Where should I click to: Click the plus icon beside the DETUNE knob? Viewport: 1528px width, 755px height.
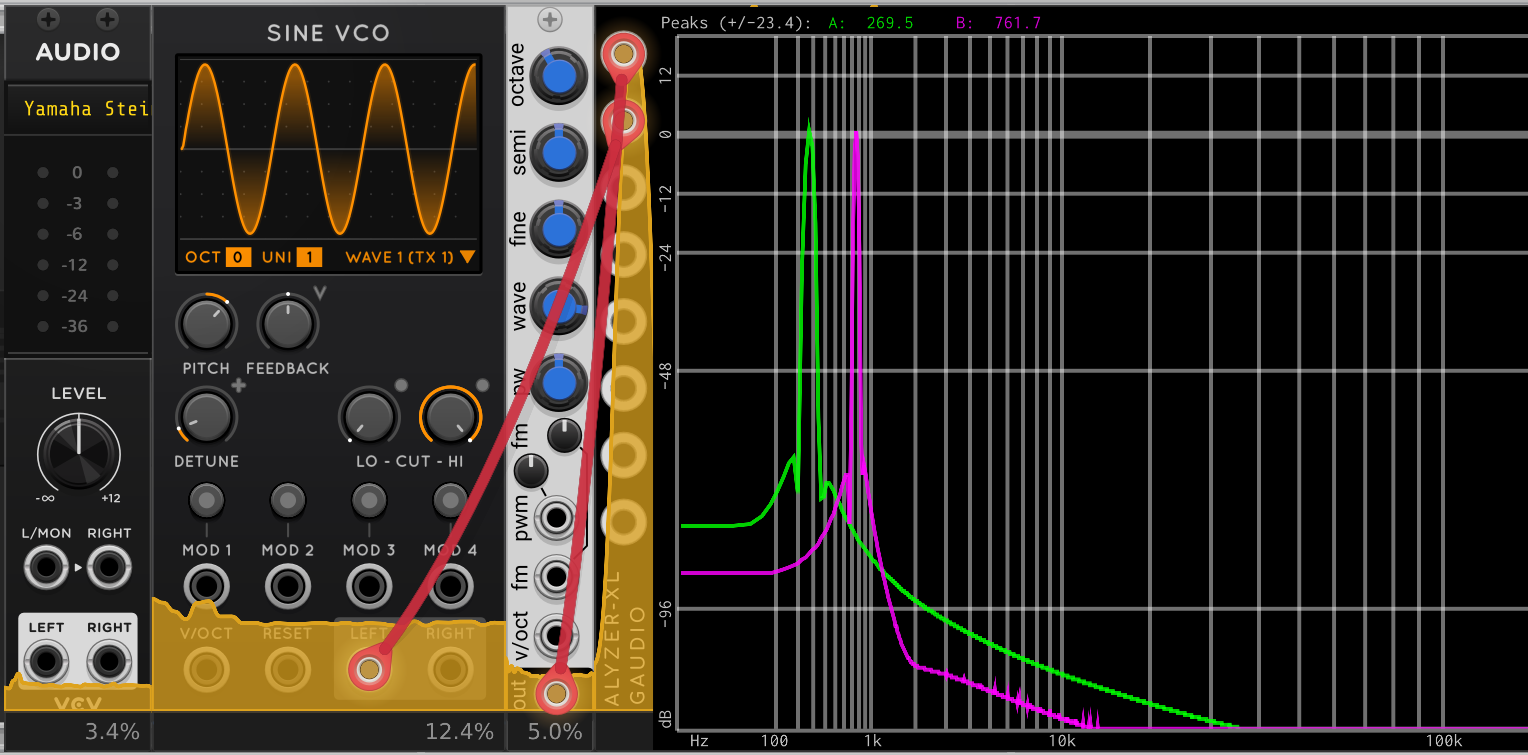[238, 386]
